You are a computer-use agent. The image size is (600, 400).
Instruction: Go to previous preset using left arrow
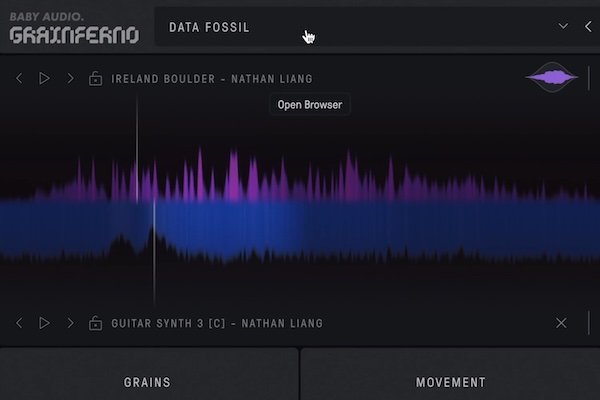pos(588,26)
